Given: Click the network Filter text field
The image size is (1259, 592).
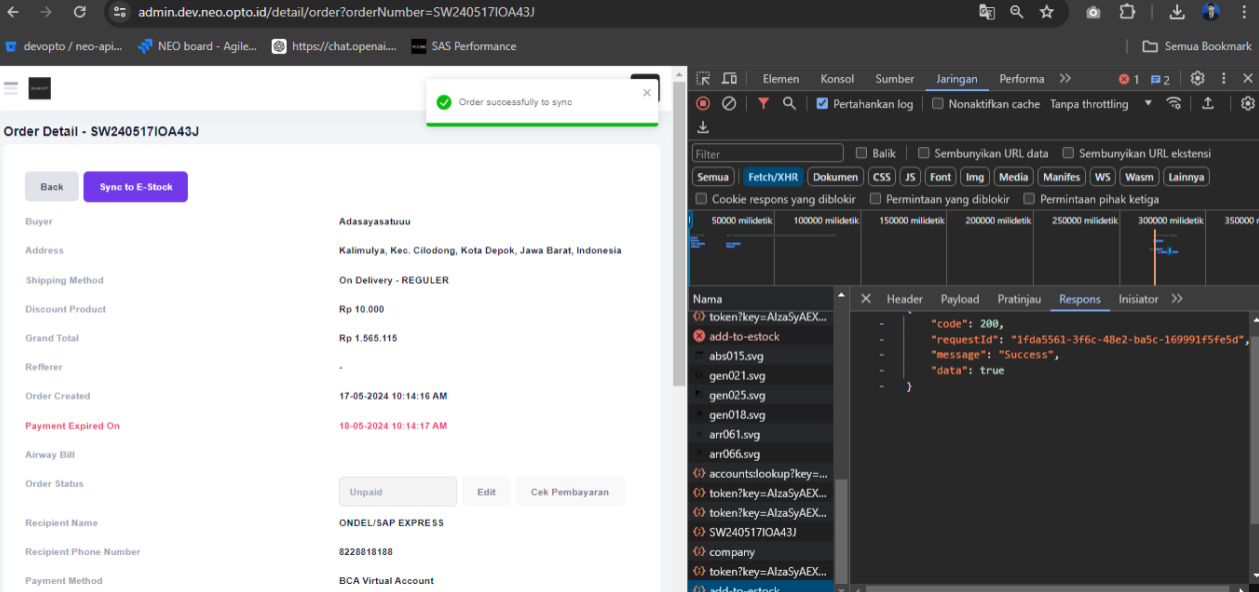Looking at the screenshot, I should click(767, 154).
